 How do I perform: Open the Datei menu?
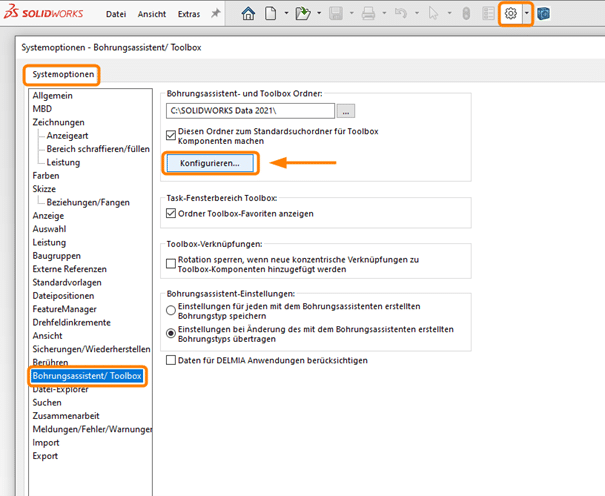click(x=116, y=14)
